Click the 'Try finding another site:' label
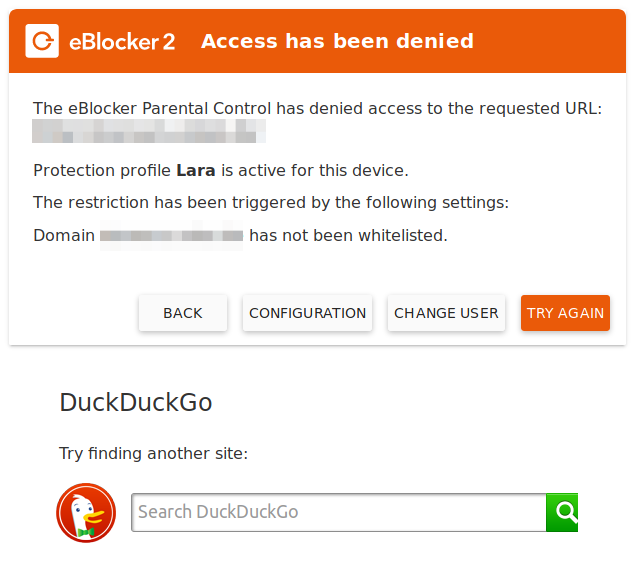The height and width of the screenshot is (566, 641). click(x=153, y=454)
